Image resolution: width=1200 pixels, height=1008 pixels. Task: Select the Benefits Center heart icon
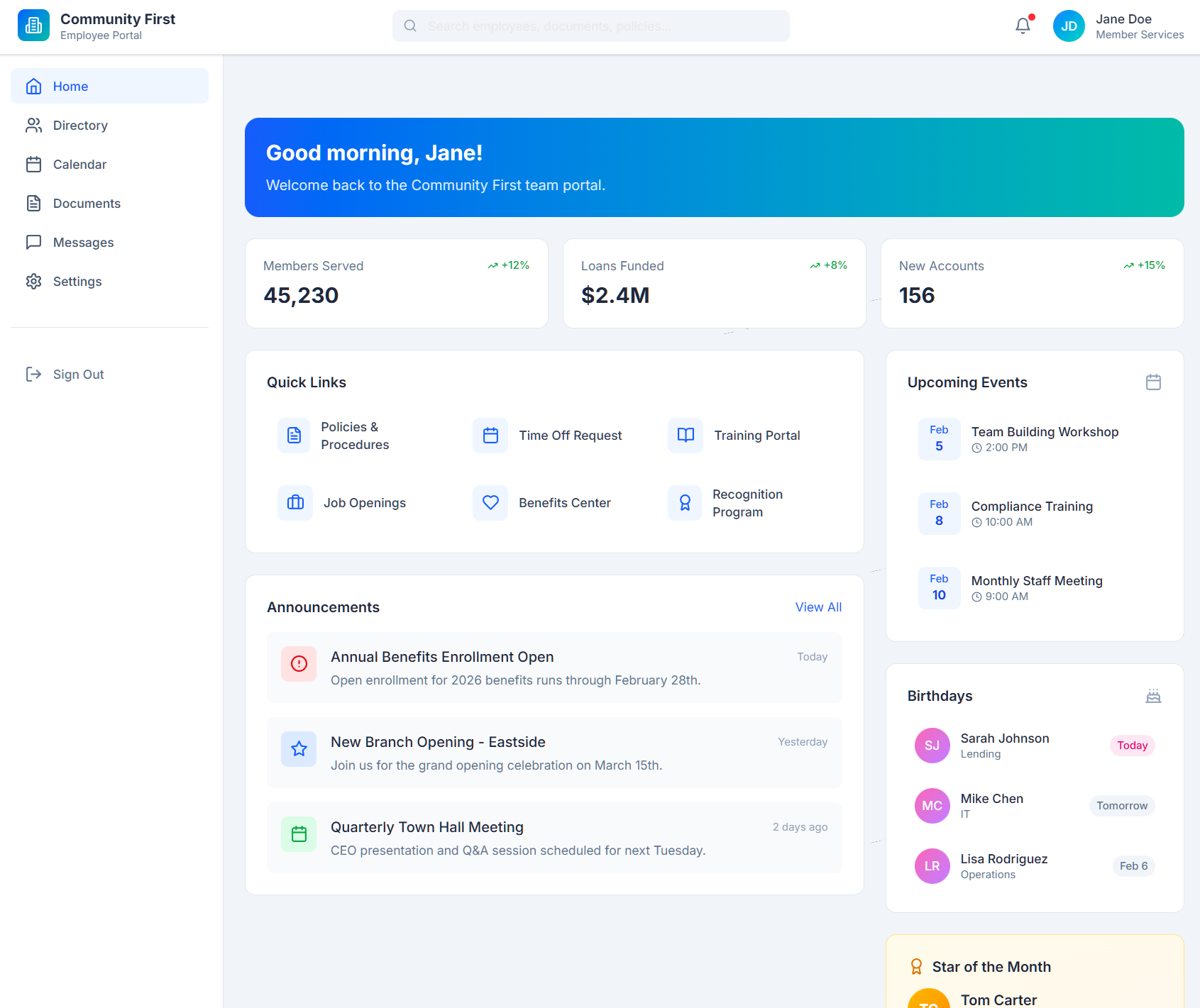click(x=490, y=502)
